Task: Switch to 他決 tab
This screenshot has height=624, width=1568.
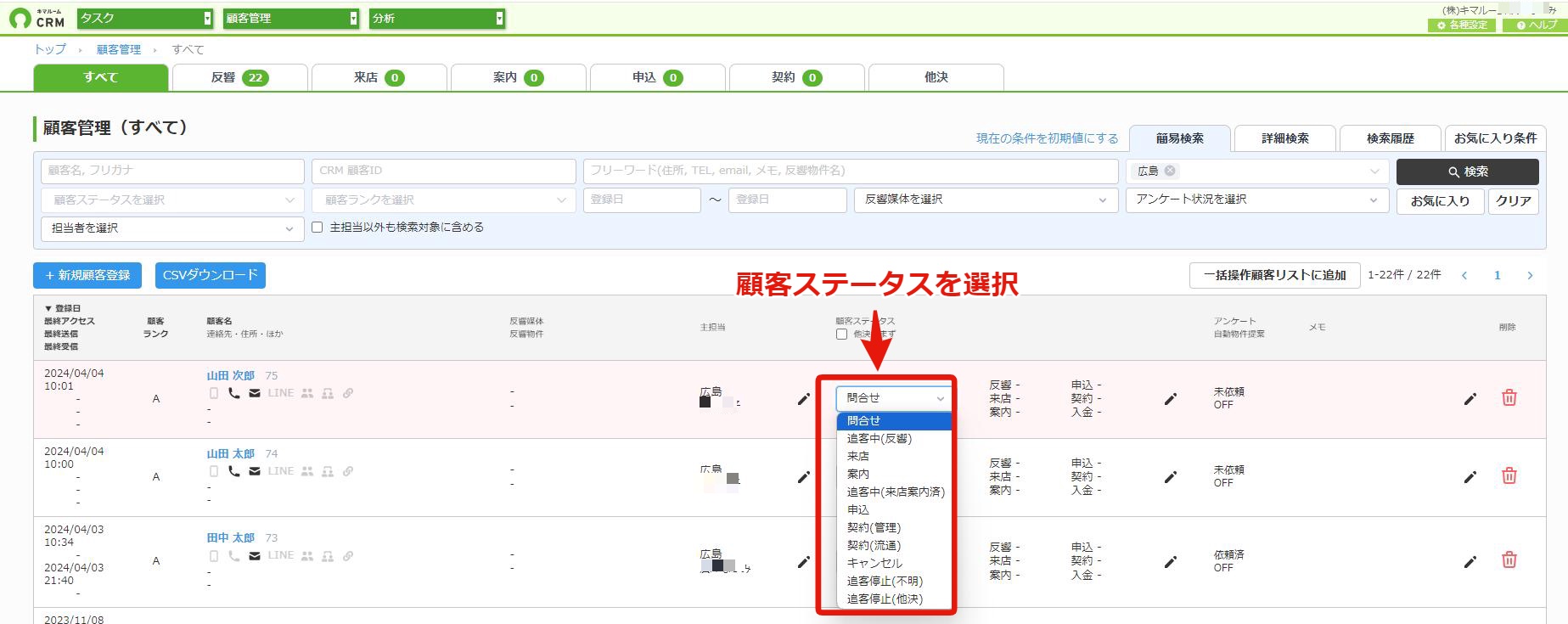Action: click(x=936, y=77)
